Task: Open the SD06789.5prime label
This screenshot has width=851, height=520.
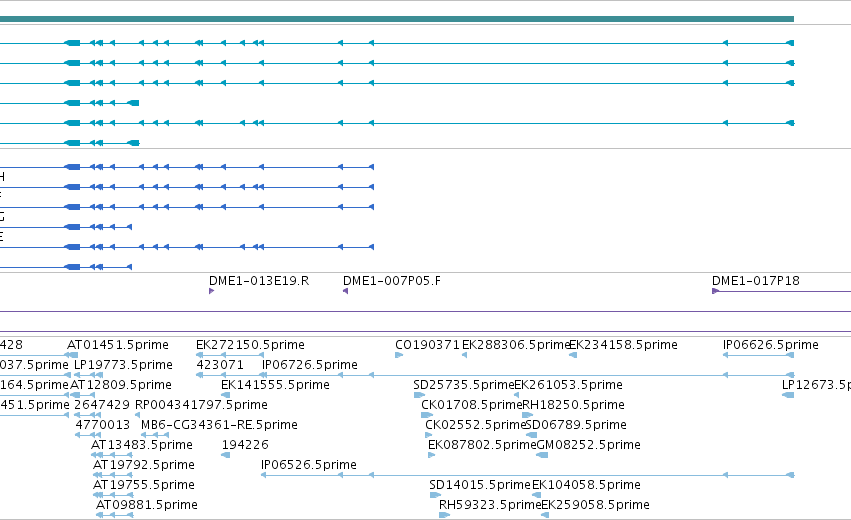Action: click(576, 425)
